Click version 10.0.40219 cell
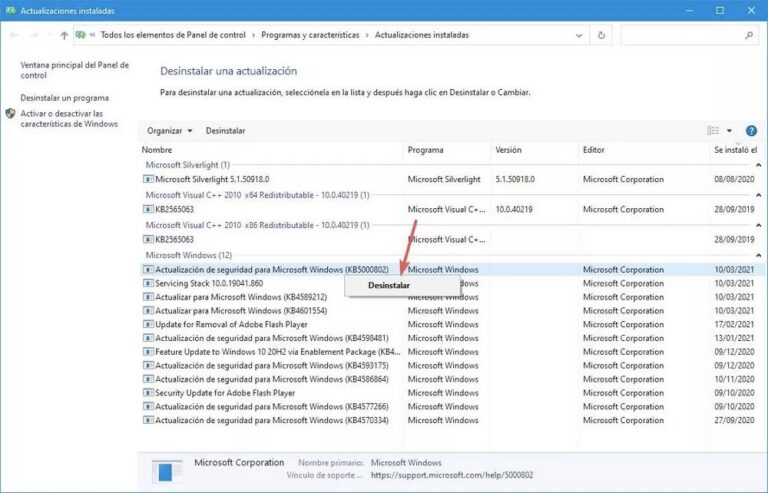The height and width of the screenshot is (493, 768). tap(514, 209)
